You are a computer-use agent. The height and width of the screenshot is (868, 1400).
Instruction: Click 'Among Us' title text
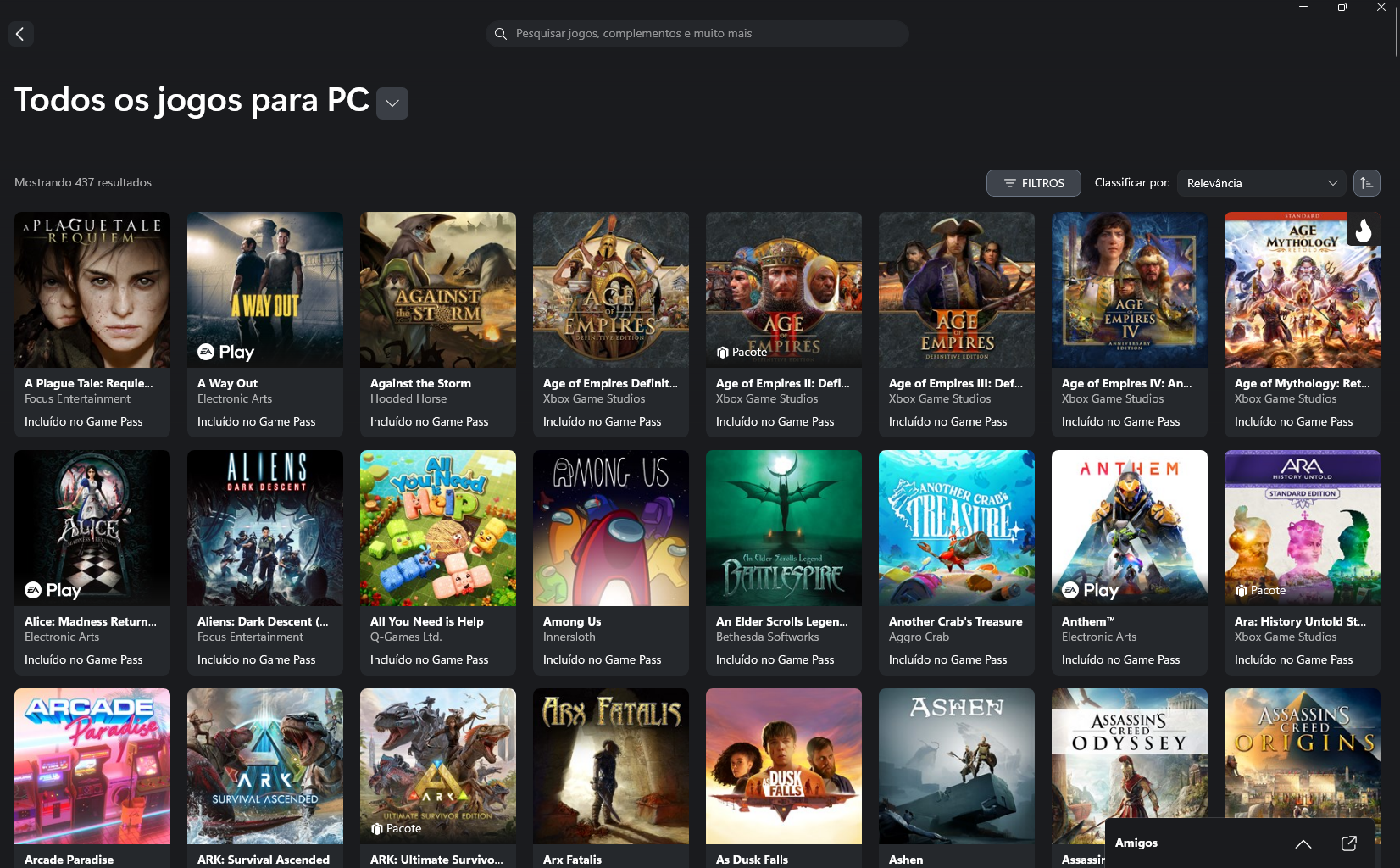[572, 621]
